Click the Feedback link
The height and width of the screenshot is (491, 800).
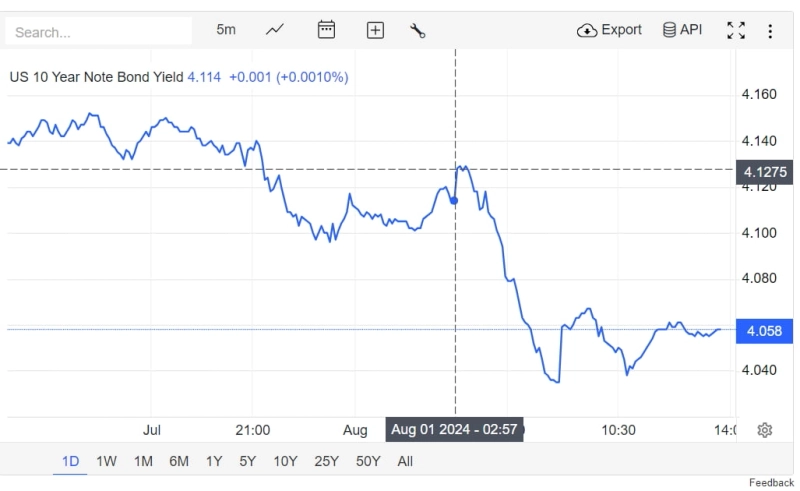(771, 483)
